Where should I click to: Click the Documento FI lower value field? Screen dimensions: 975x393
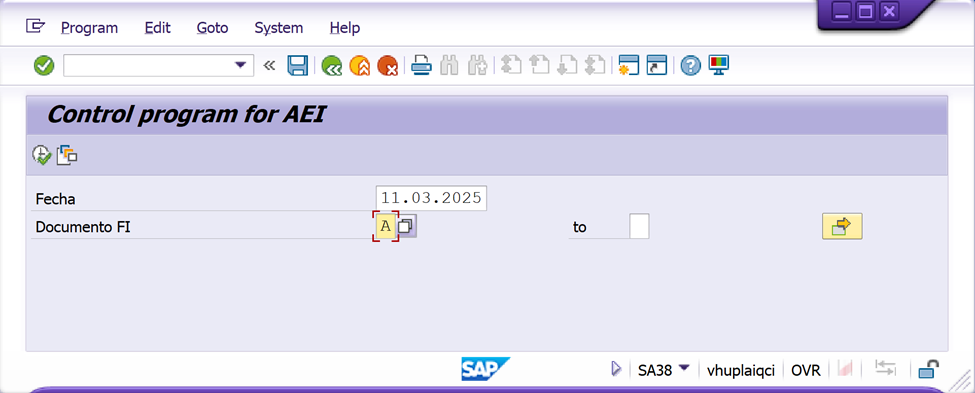(386, 226)
